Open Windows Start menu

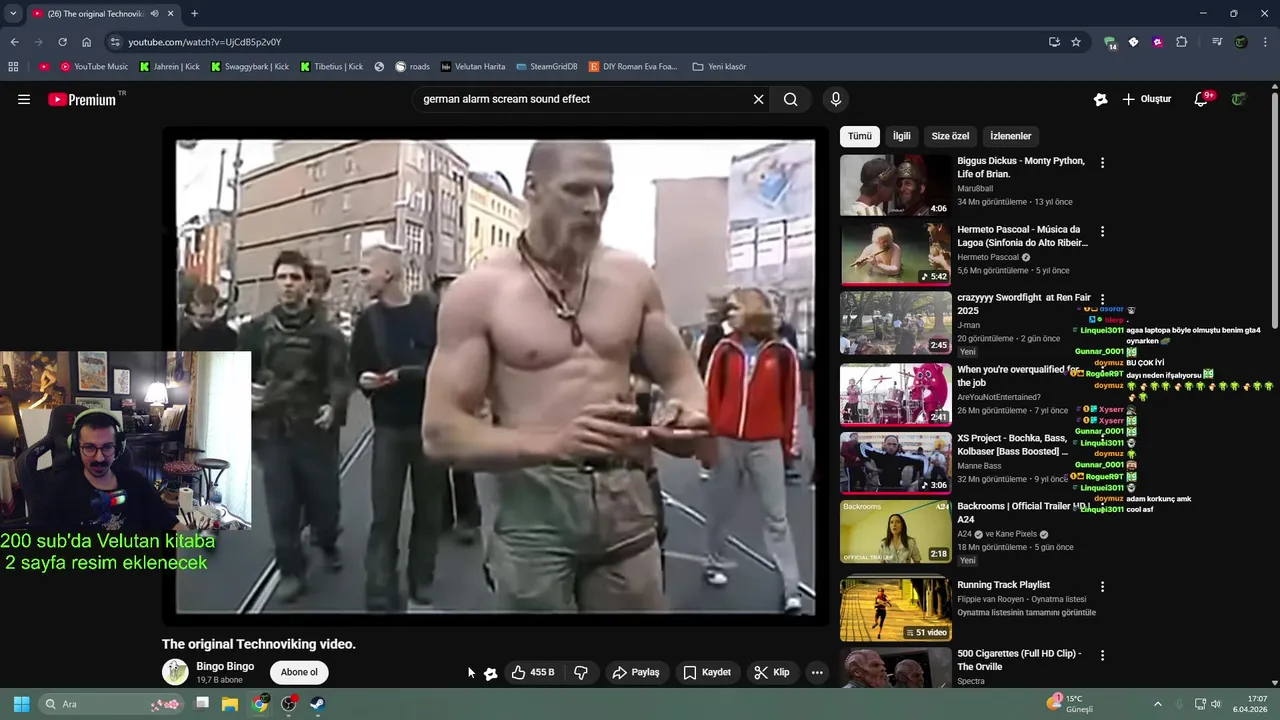point(21,704)
